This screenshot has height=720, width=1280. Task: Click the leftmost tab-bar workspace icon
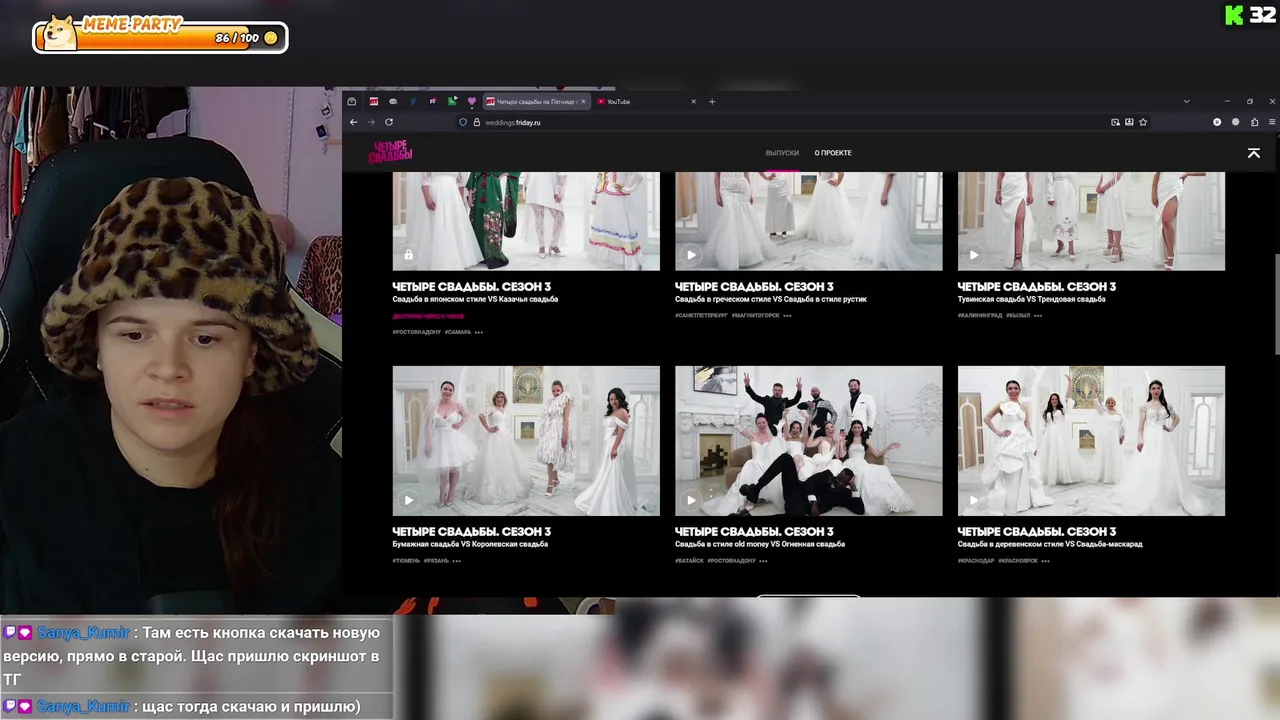[351, 101]
